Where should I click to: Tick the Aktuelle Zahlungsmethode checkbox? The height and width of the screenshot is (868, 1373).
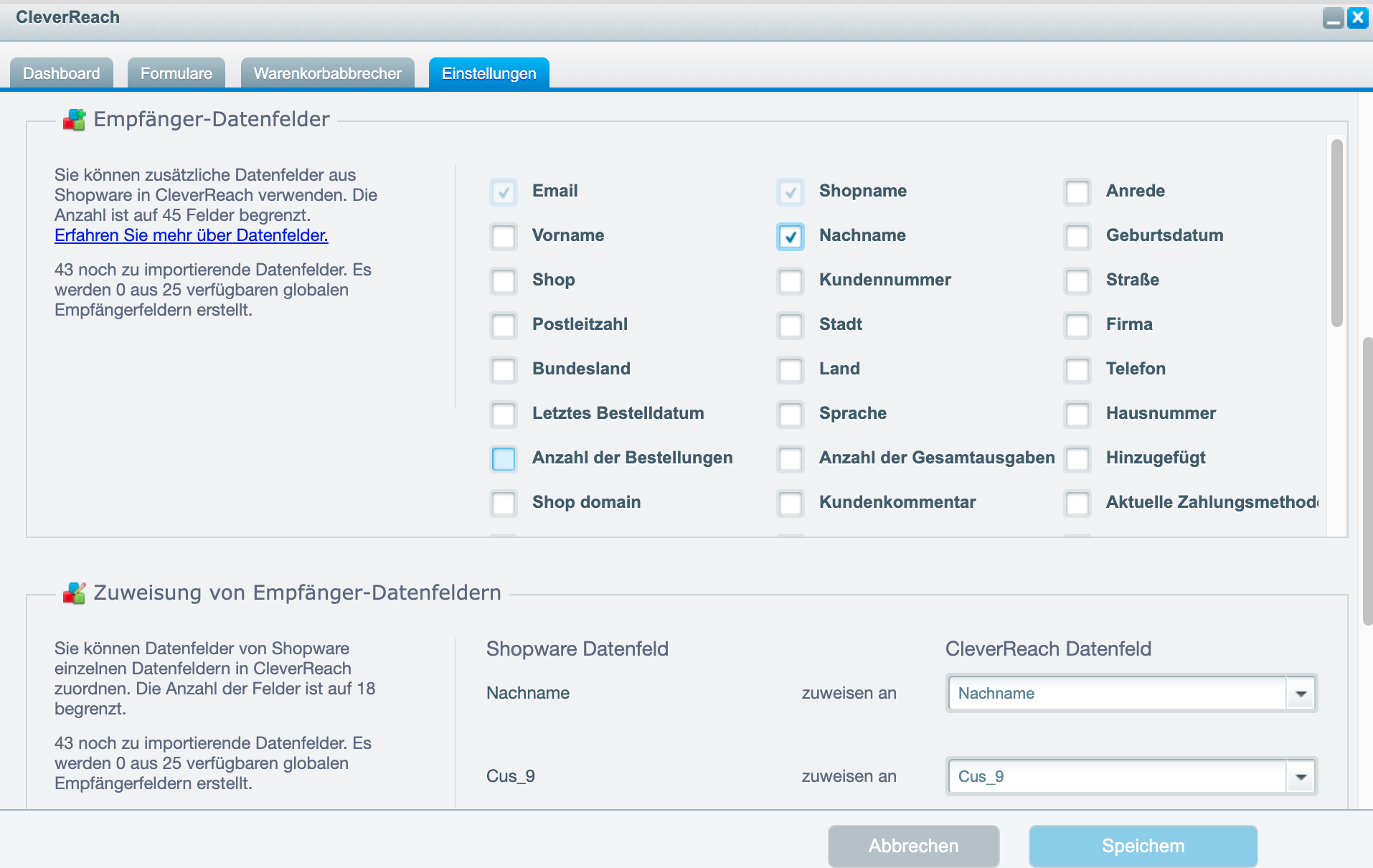click(x=1077, y=503)
